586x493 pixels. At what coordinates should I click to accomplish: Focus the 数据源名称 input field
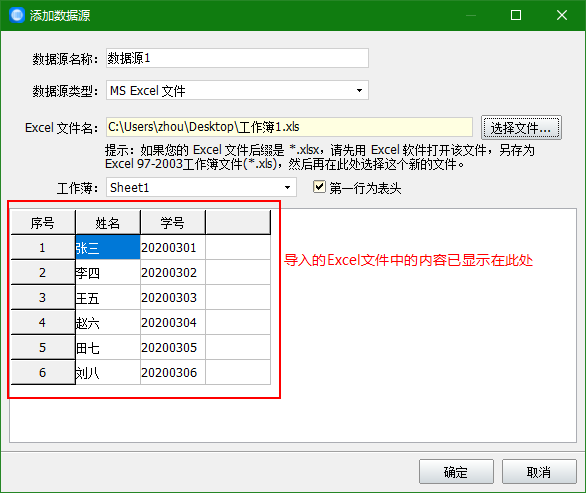[x=237, y=58]
